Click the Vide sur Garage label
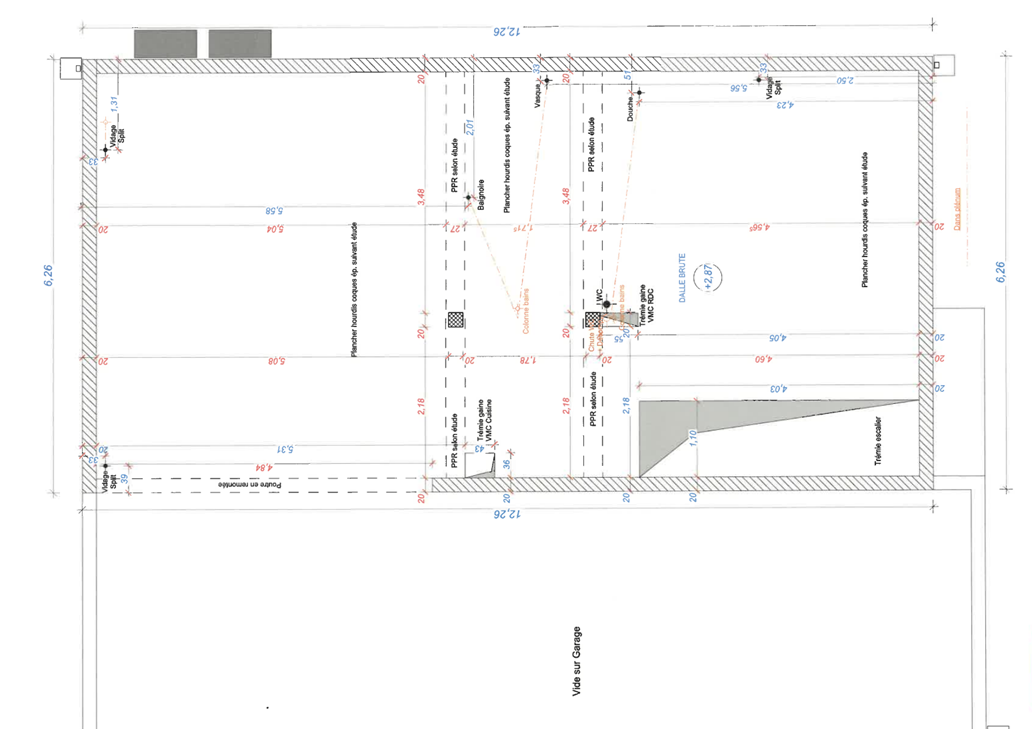1032x729 pixels. [577, 663]
